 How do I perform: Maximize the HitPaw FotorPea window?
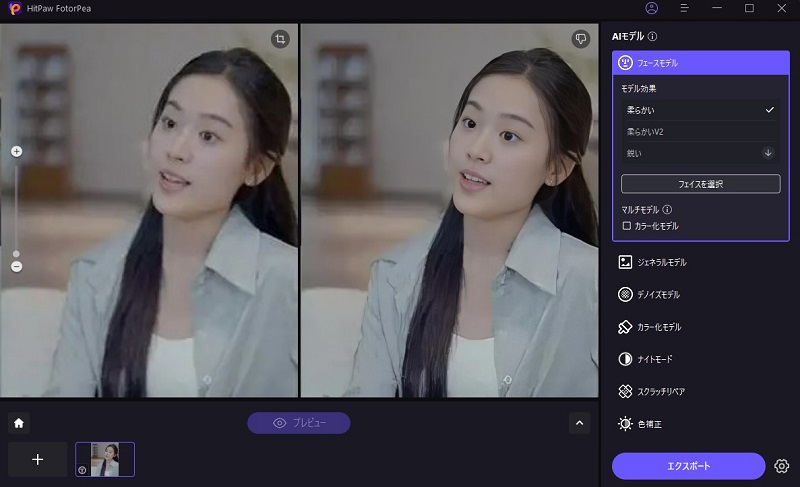click(749, 8)
